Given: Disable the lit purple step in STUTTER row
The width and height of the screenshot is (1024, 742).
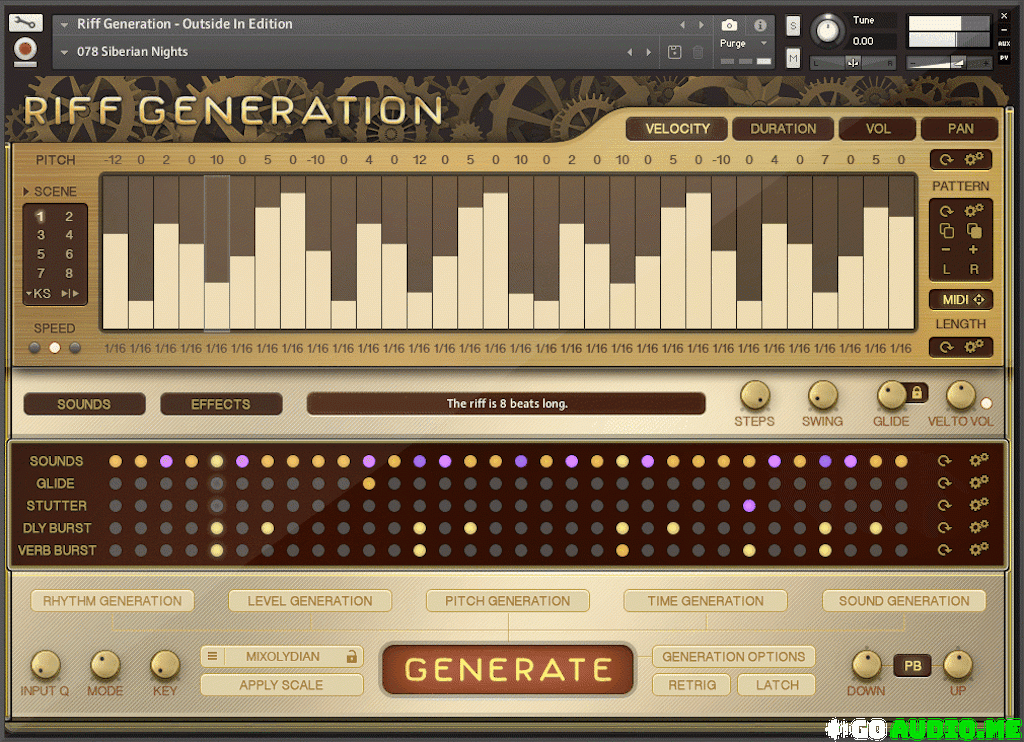Looking at the screenshot, I should click(749, 506).
